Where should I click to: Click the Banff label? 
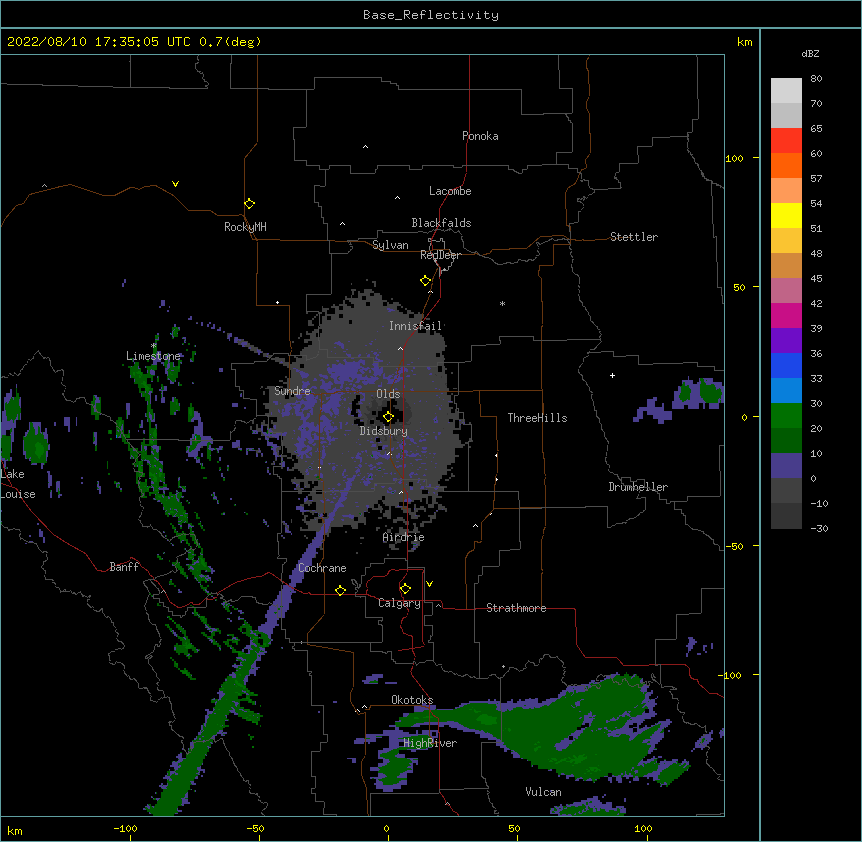(x=124, y=567)
